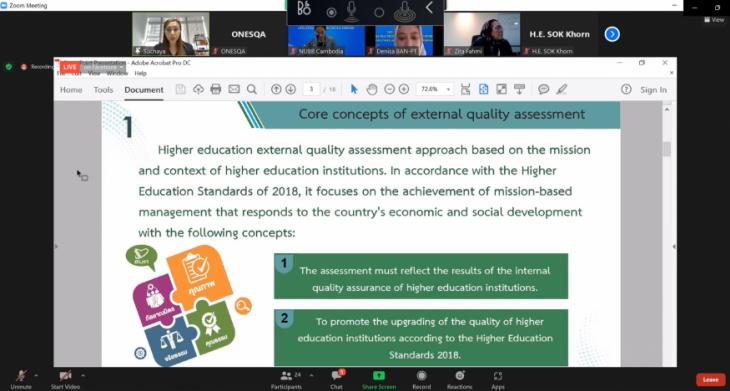This screenshot has width=730, height=391.
Task: Click the scroll up arrow in Acrobat
Action: 667,109
